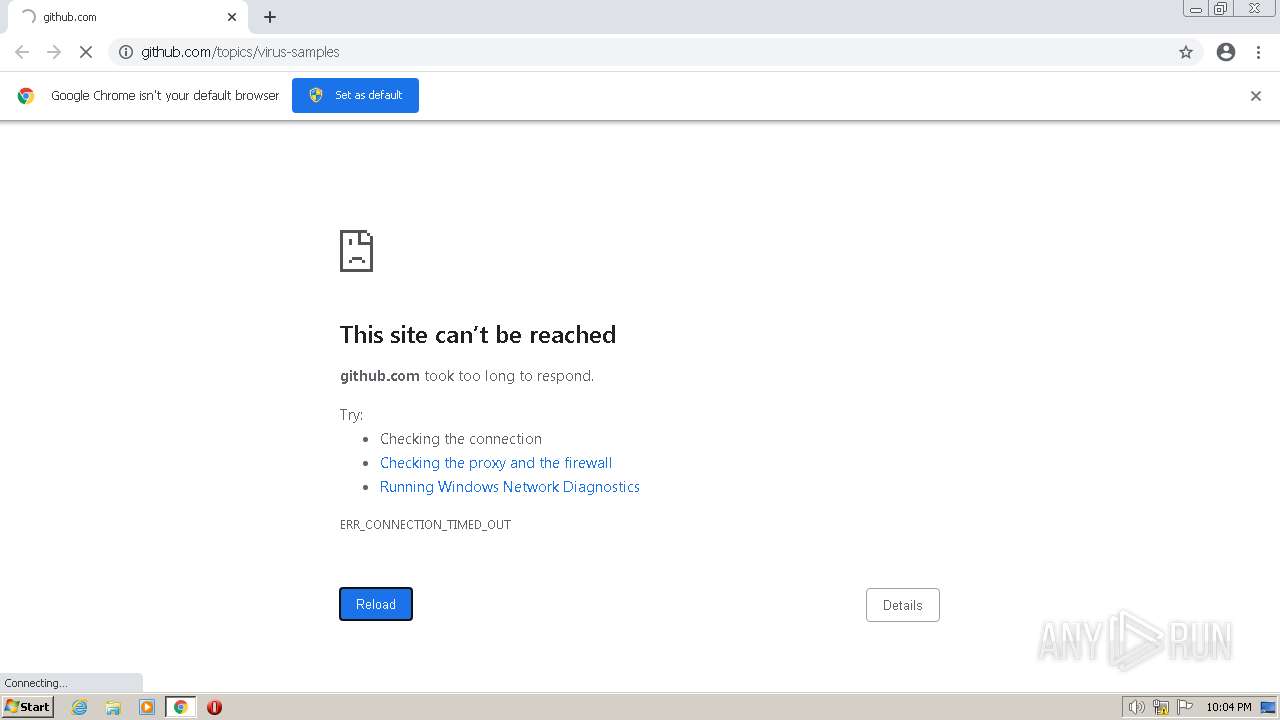Viewport: 1280px width, 720px height.
Task: Click the forward navigation arrow
Action: [x=54, y=52]
